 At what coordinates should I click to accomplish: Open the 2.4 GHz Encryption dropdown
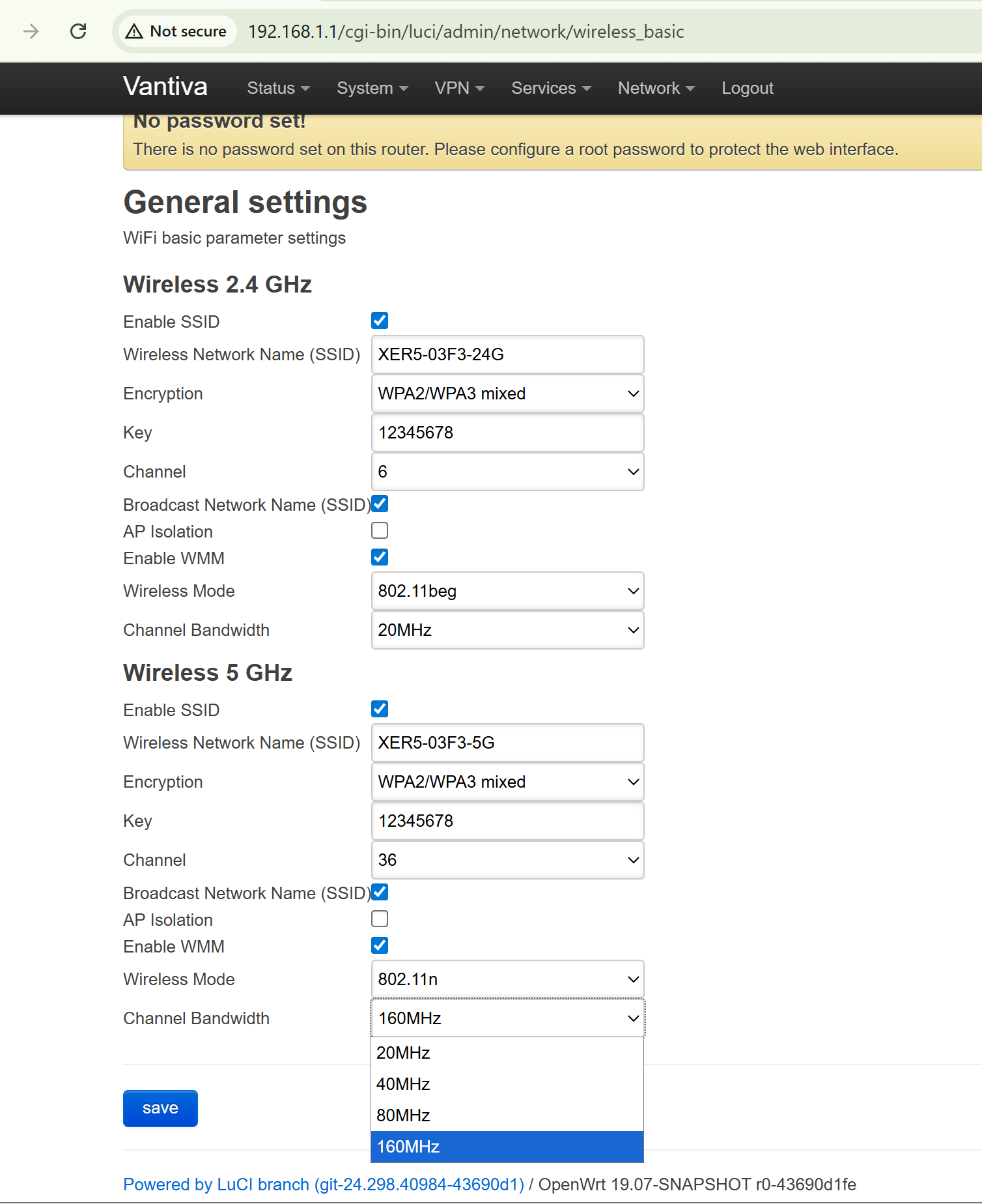click(507, 394)
